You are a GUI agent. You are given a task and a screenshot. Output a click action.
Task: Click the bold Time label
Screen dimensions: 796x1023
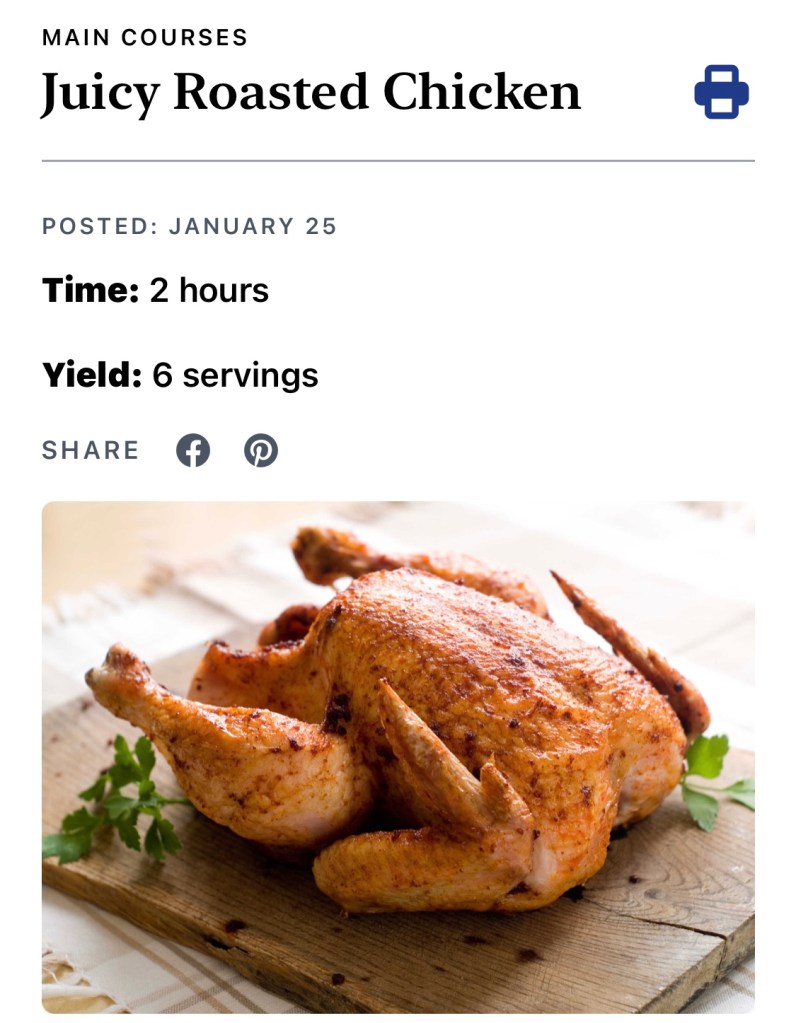coord(90,291)
